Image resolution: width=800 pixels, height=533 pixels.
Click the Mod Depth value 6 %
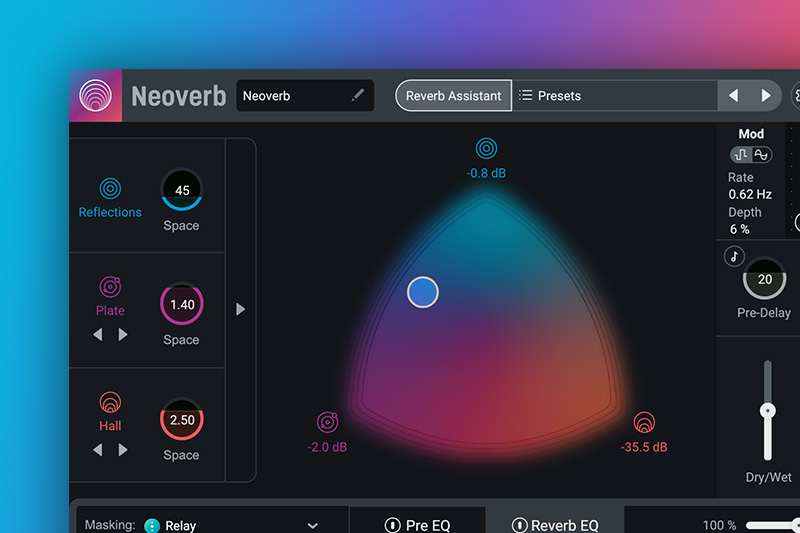click(x=739, y=230)
